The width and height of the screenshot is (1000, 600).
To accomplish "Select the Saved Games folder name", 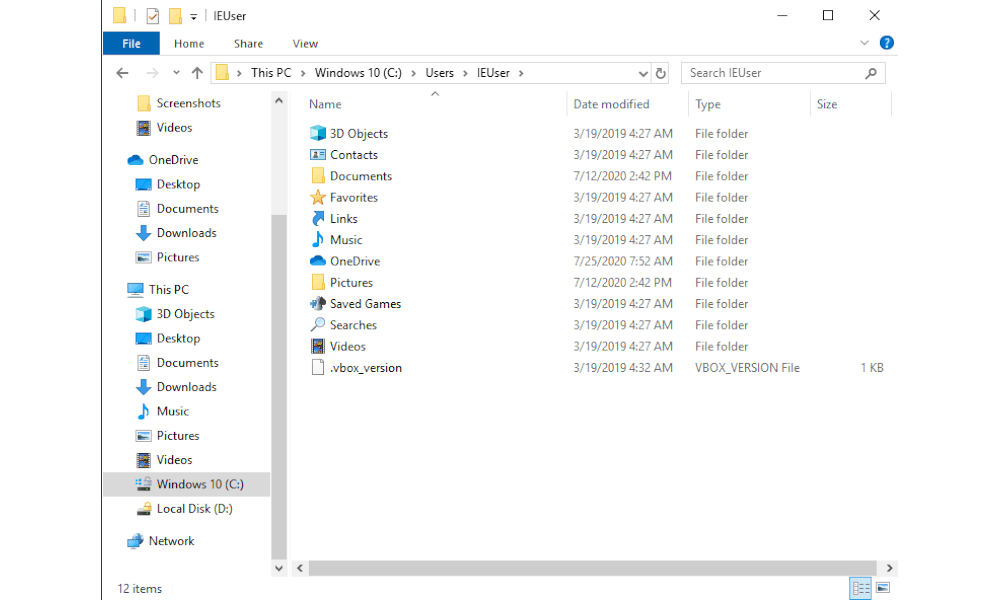I will pos(365,304).
